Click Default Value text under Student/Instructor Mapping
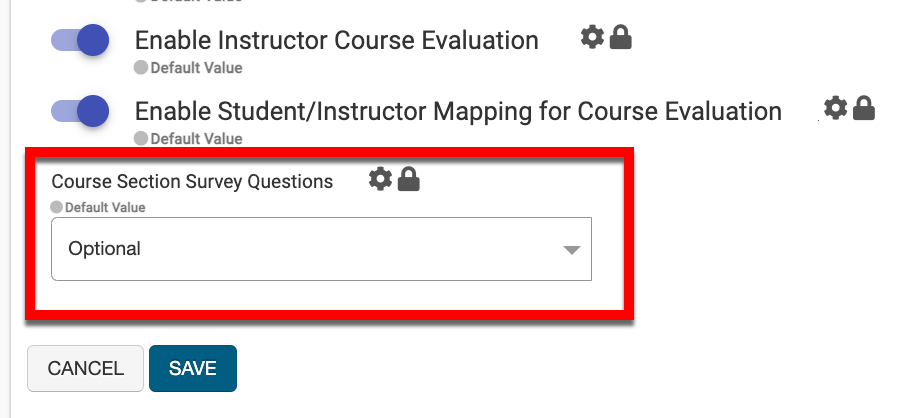The height and width of the screenshot is (418, 922). [x=196, y=138]
